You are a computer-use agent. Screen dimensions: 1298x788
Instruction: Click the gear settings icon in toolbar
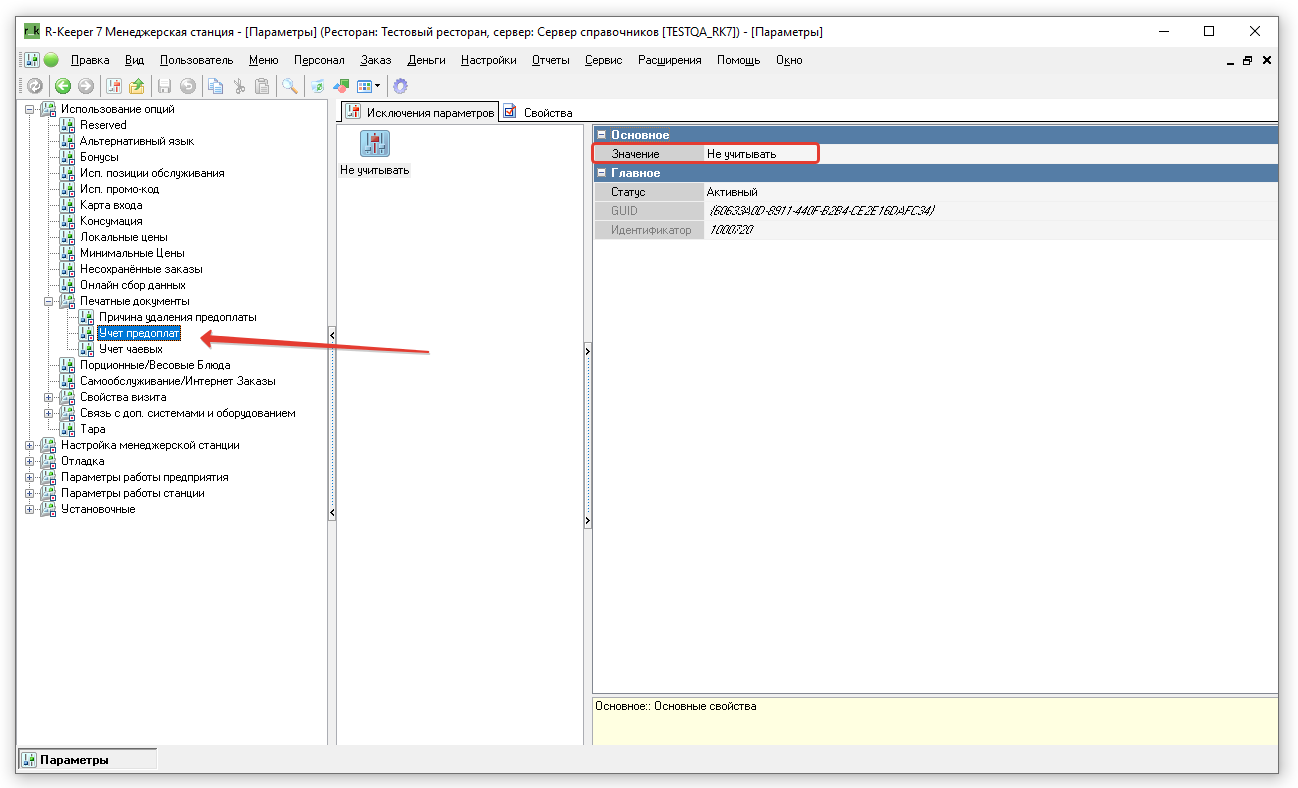(400, 86)
